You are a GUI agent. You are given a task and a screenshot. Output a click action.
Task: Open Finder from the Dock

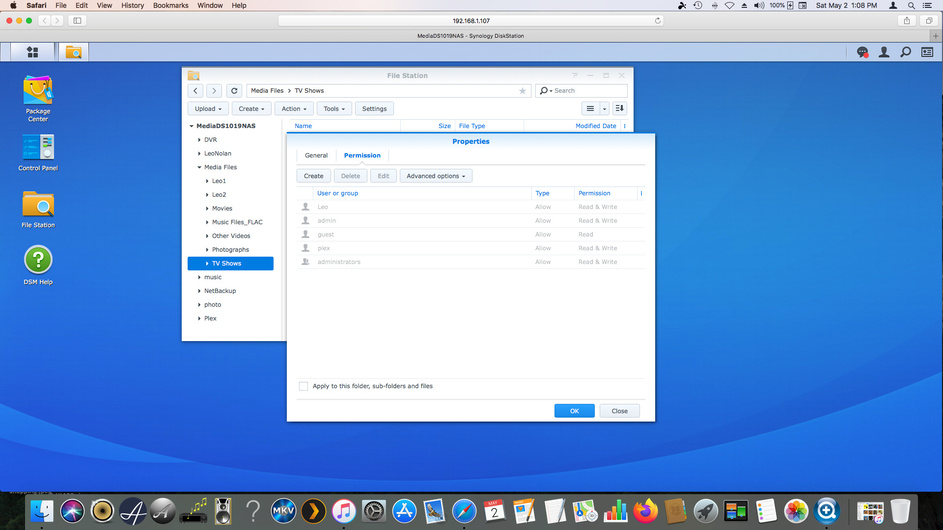42,511
